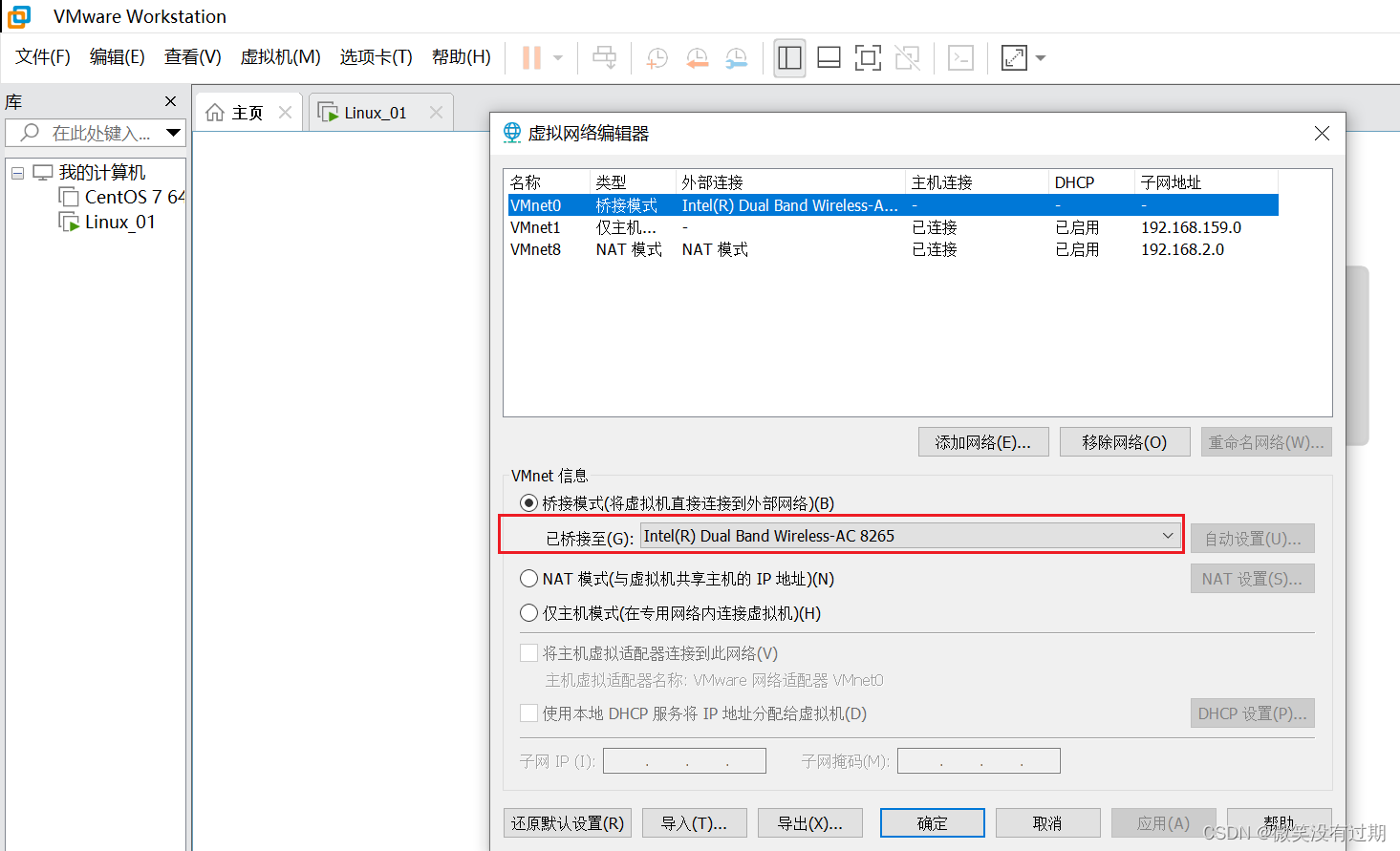Image resolution: width=1400 pixels, height=851 pixels.
Task: Switch to the 主页 tab
Action: (x=248, y=113)
